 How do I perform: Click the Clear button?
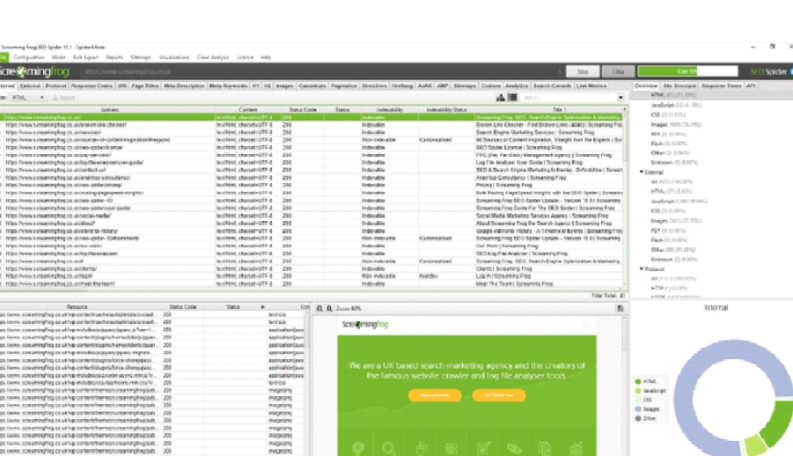point(618,71)
